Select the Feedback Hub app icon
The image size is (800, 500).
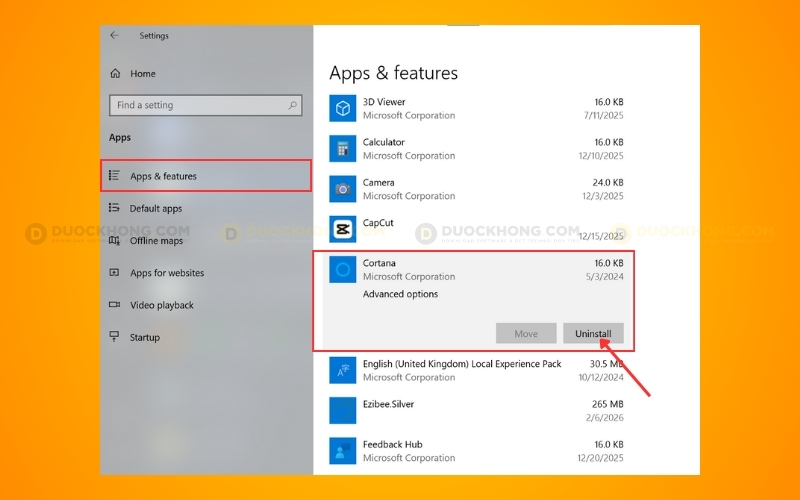(x=343, y=451)
